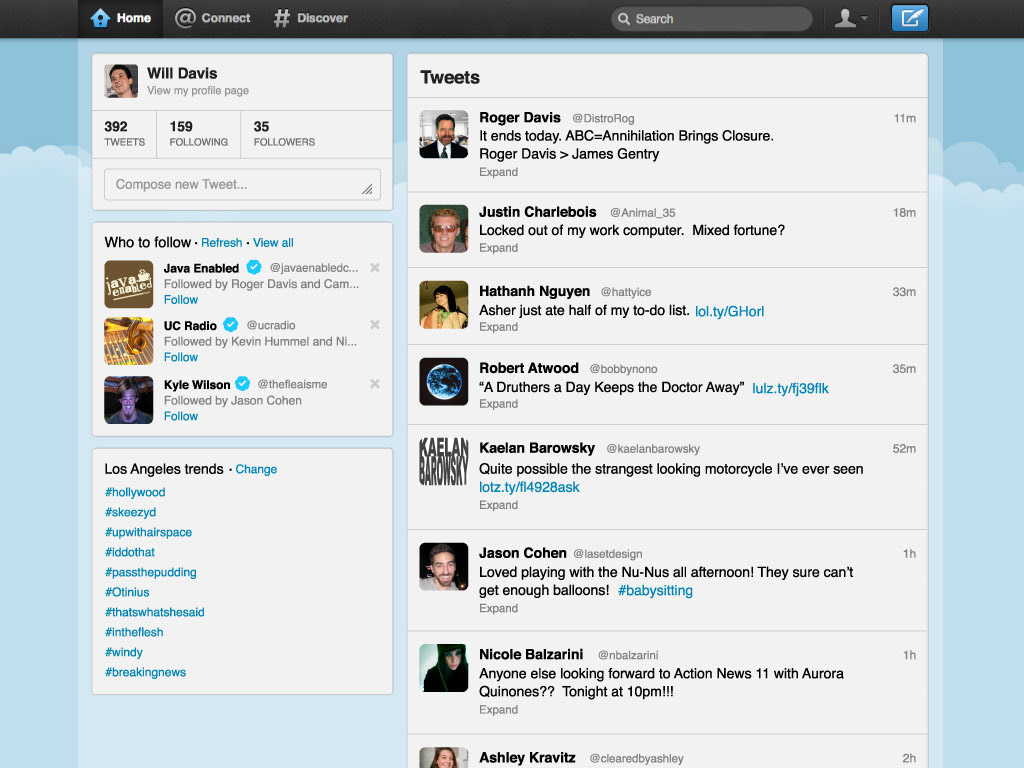Expand Jason Cohen's tweet
This screenshot has width=1024, height=768.
(x=498, y=608)
